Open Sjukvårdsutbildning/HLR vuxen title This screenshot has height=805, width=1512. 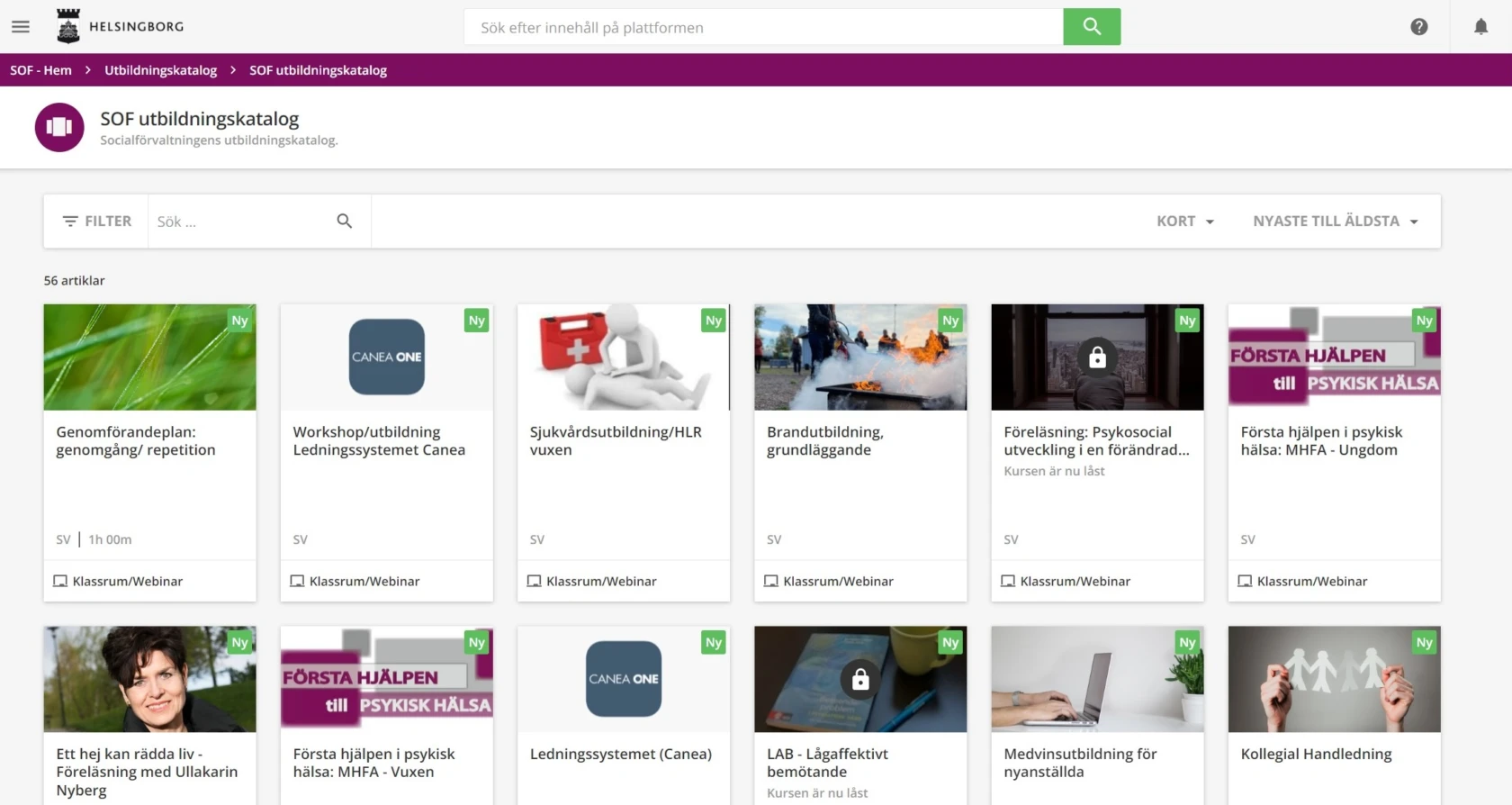(616, 441)
